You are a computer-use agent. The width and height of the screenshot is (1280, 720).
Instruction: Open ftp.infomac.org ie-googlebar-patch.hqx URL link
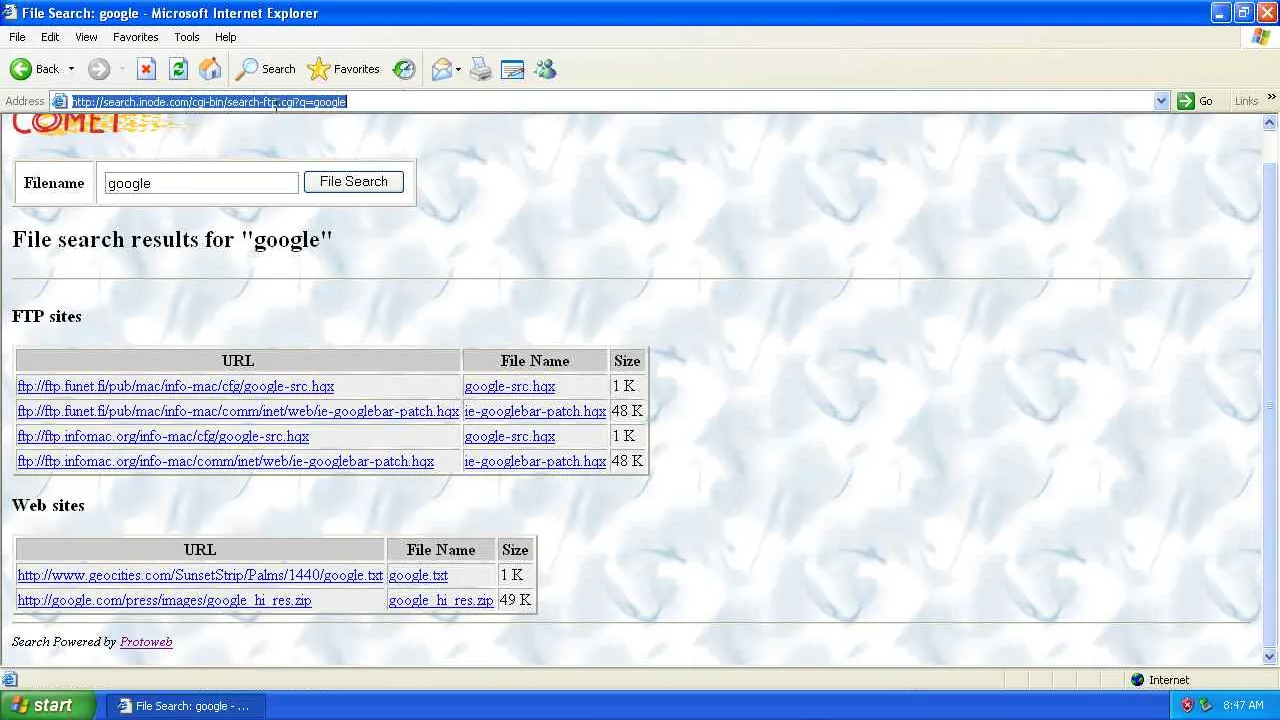[226, 461]
